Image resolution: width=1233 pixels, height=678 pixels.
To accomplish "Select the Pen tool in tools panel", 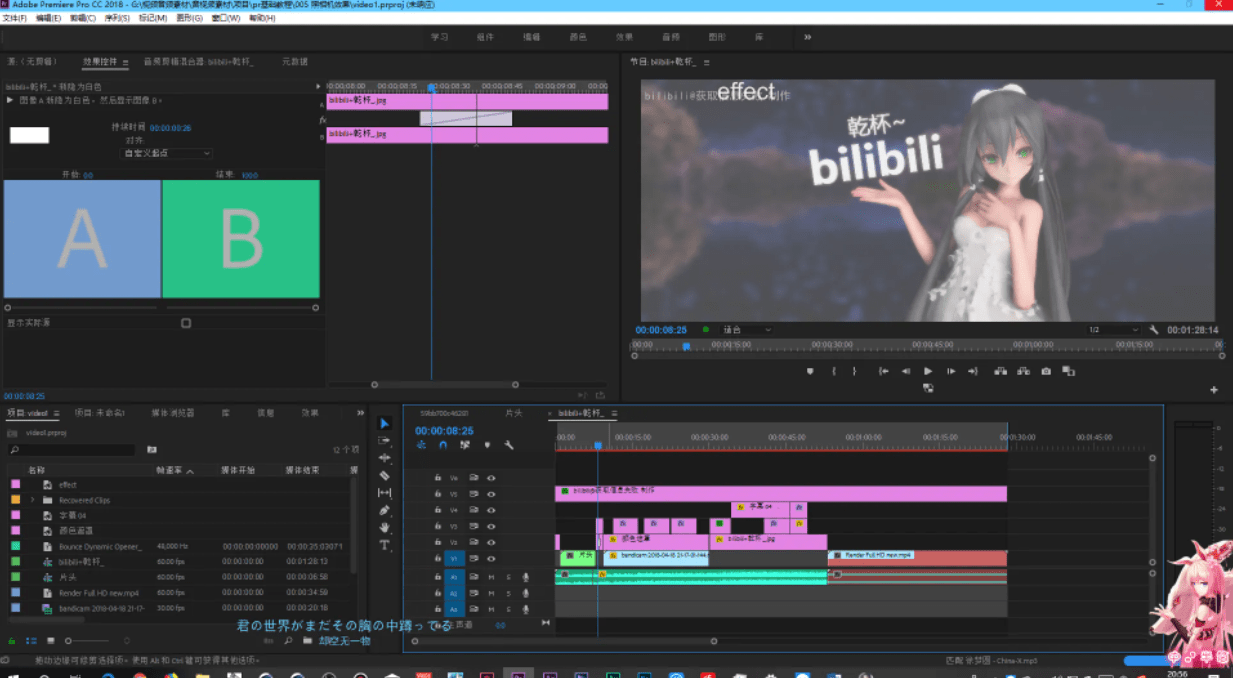I will (385, 510).
